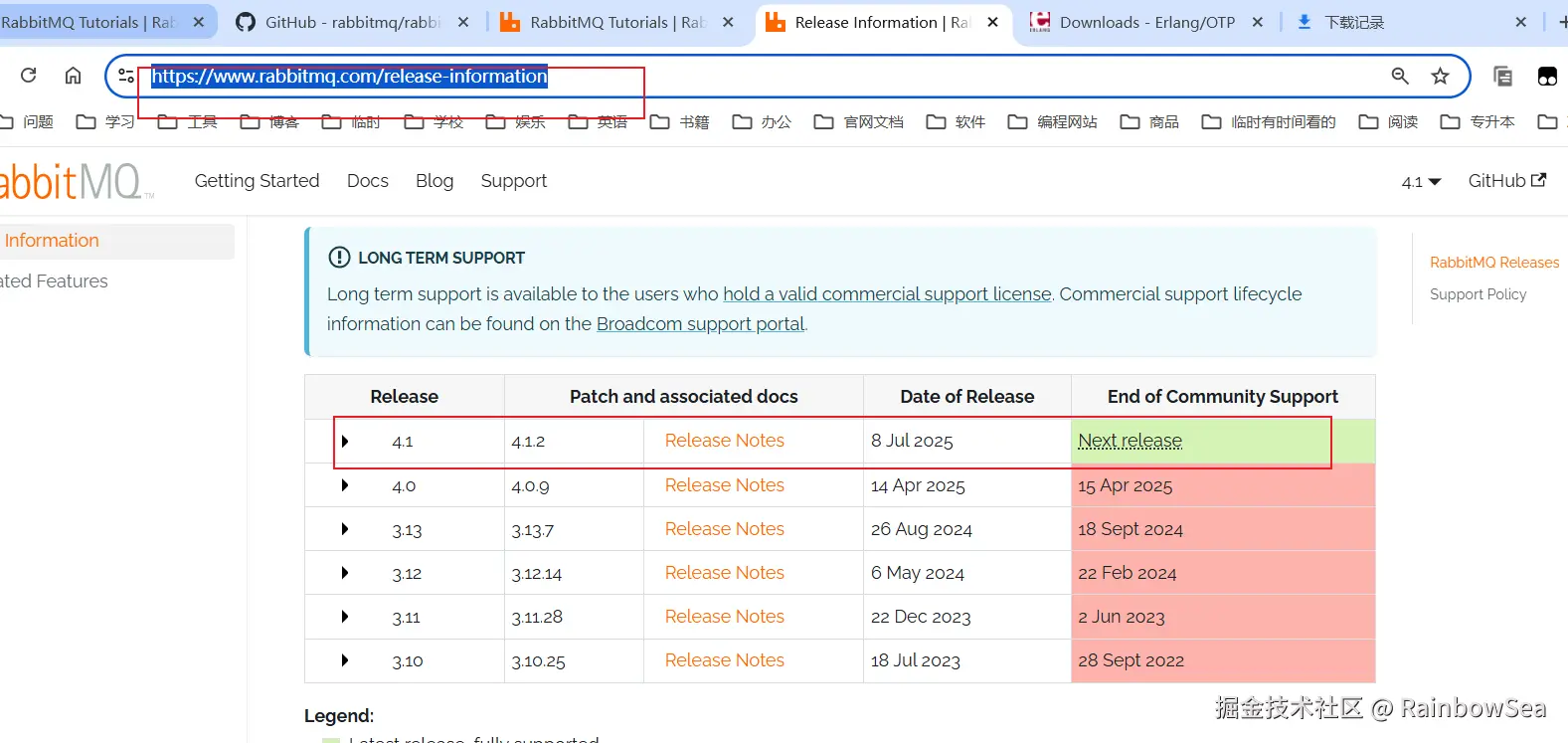Open the external GitHub link in navbar
This screenshot has height=743, width=1568.
coord(1506,181)
